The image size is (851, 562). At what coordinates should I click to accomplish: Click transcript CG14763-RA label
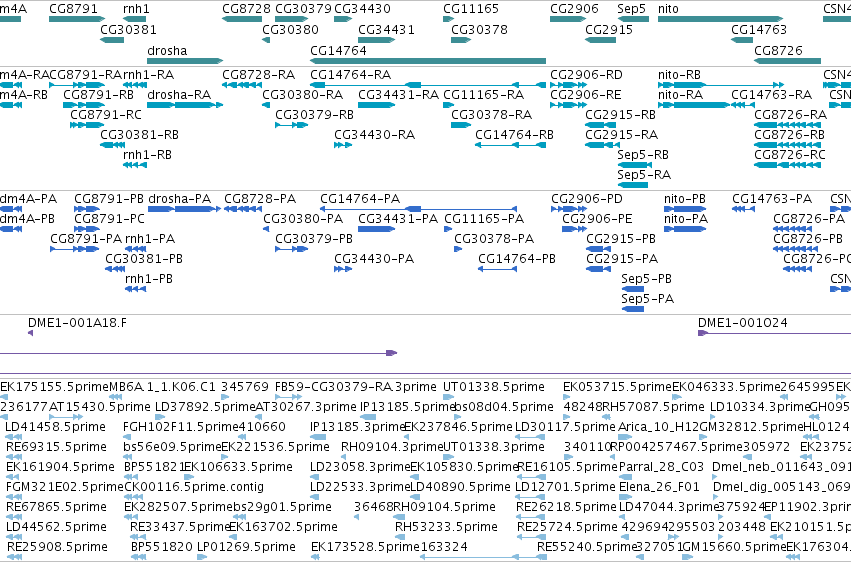click(x=772, y=95)
